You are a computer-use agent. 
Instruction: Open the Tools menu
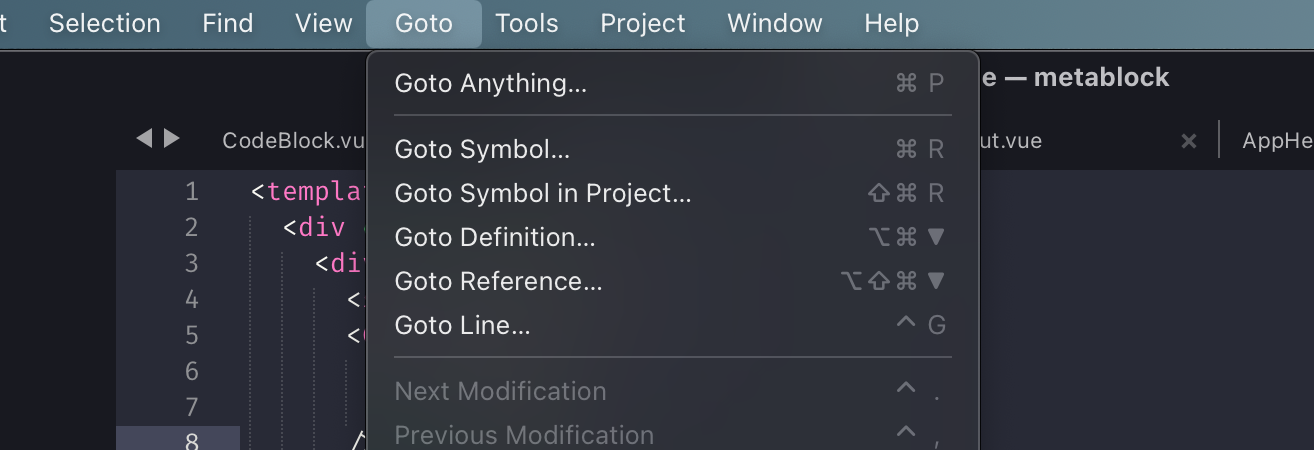click(x=527, y=23)
